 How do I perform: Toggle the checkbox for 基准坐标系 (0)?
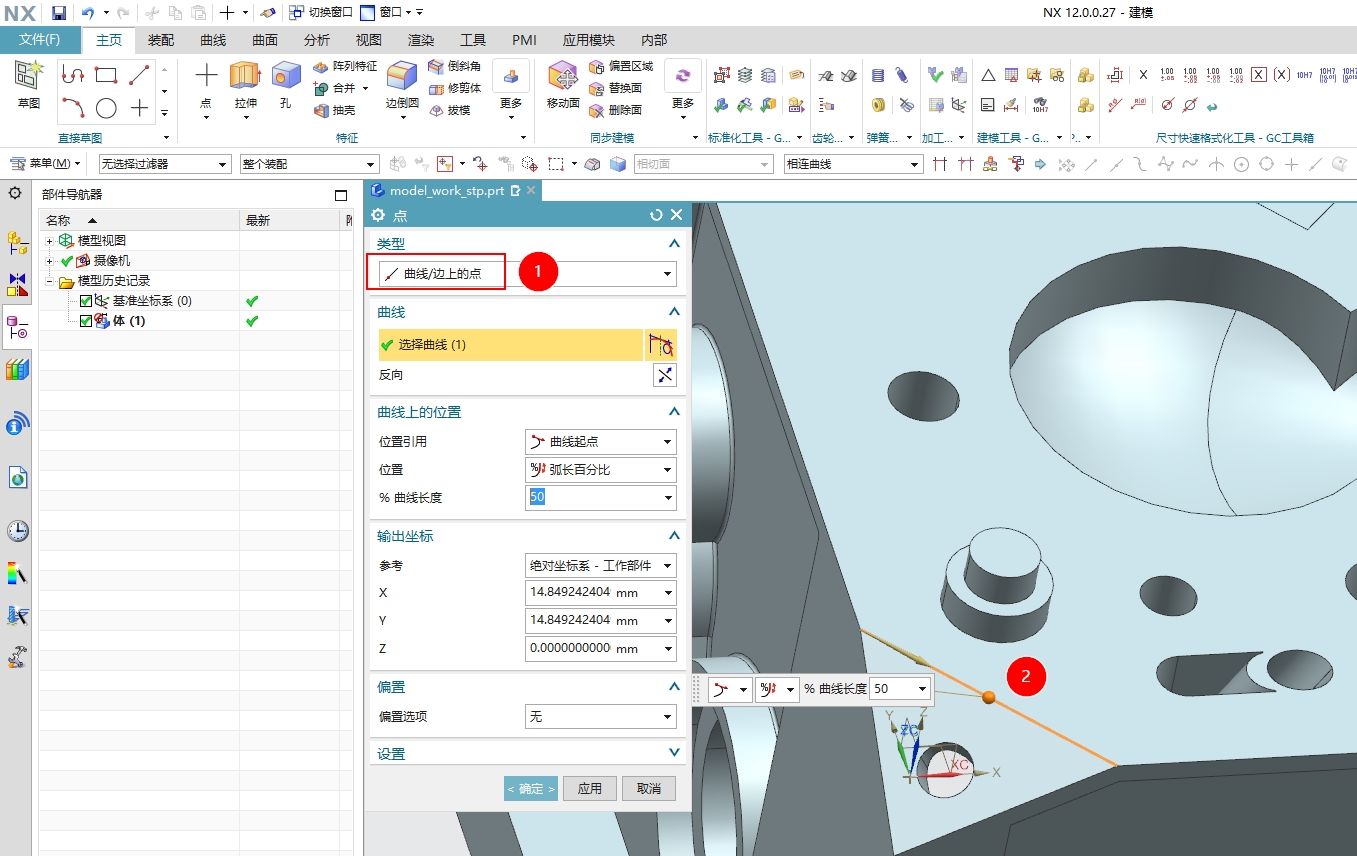(86, 300)
